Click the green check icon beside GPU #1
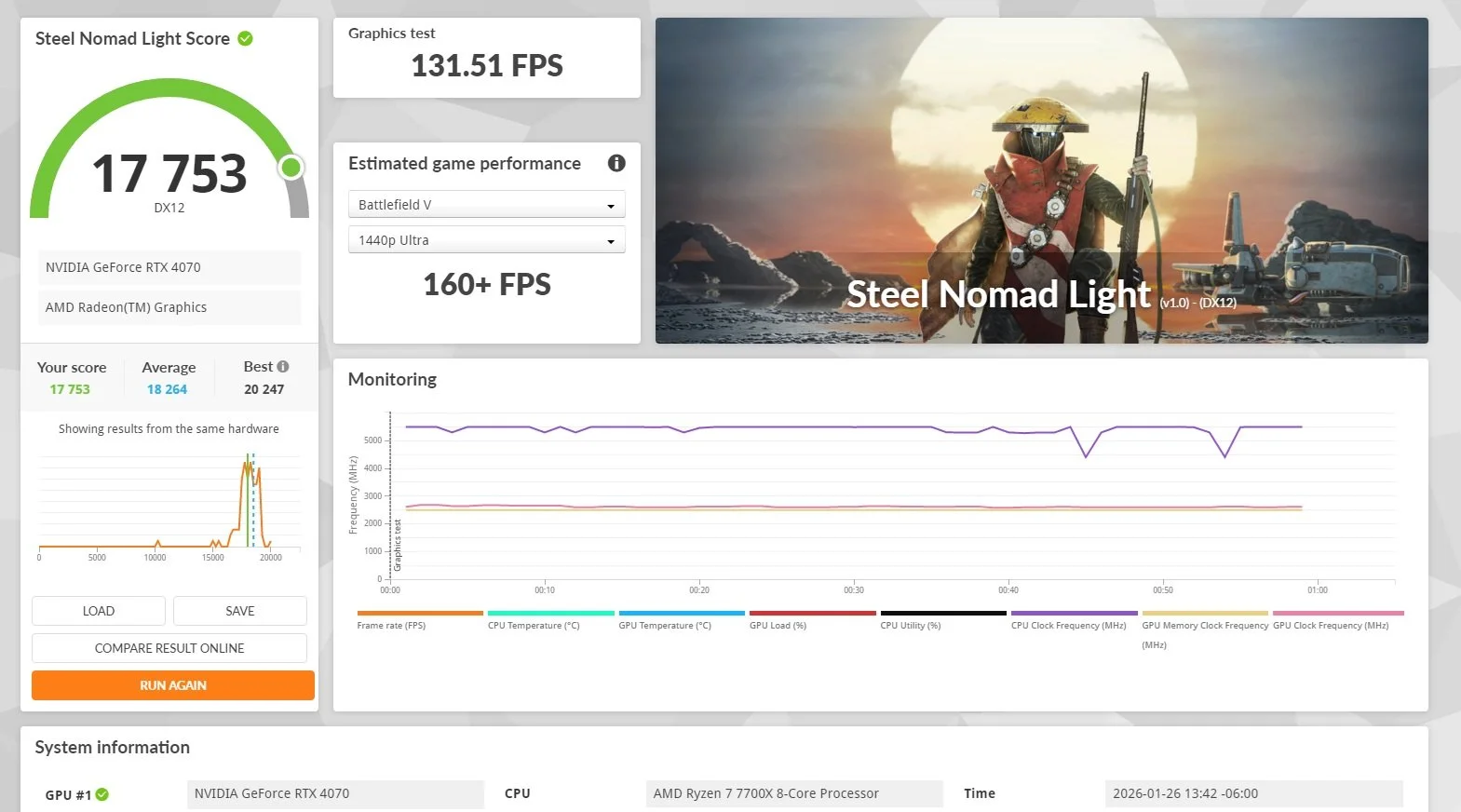This screenshot has width=1461, height=812. (102, 794)
